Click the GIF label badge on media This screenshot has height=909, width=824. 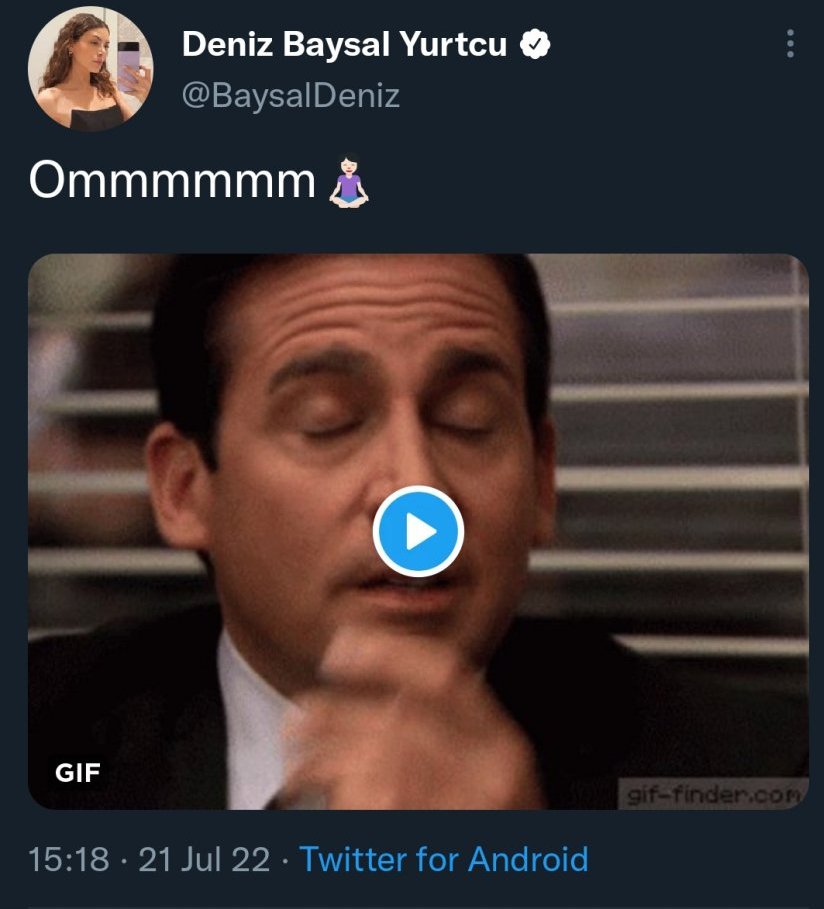coord(78,772)
